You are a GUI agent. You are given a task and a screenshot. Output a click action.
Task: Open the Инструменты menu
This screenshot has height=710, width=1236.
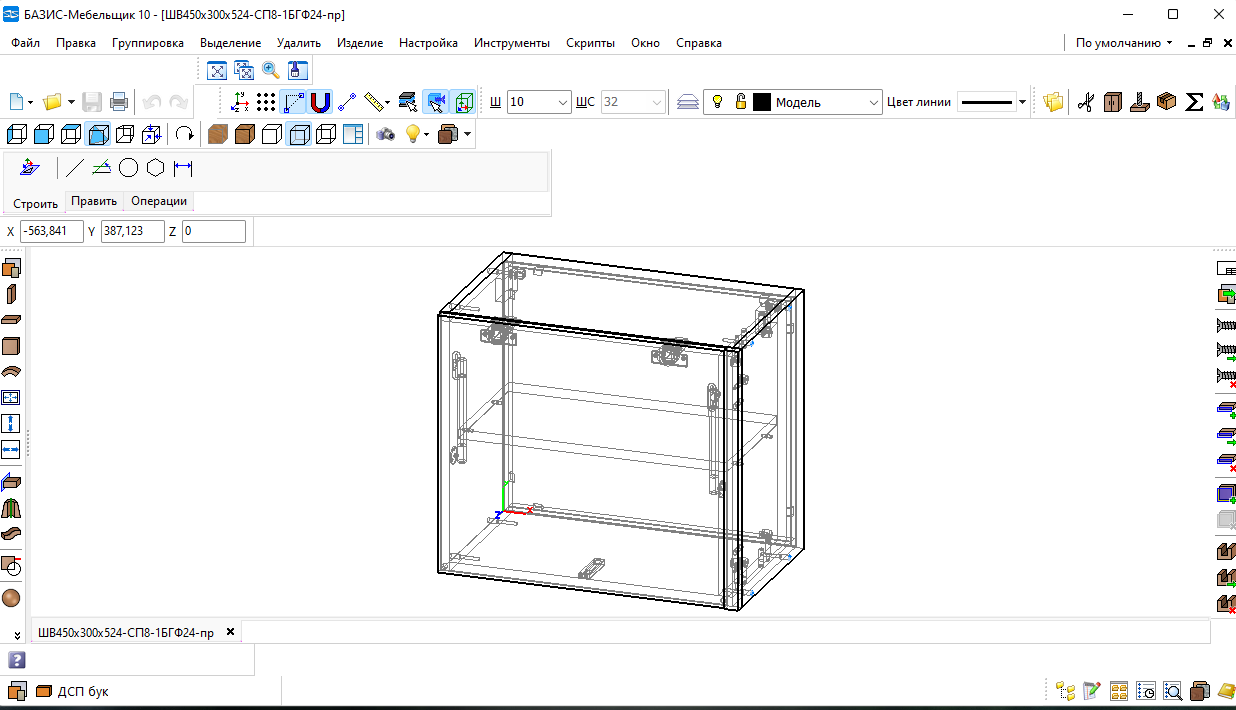tap(511, 43)
